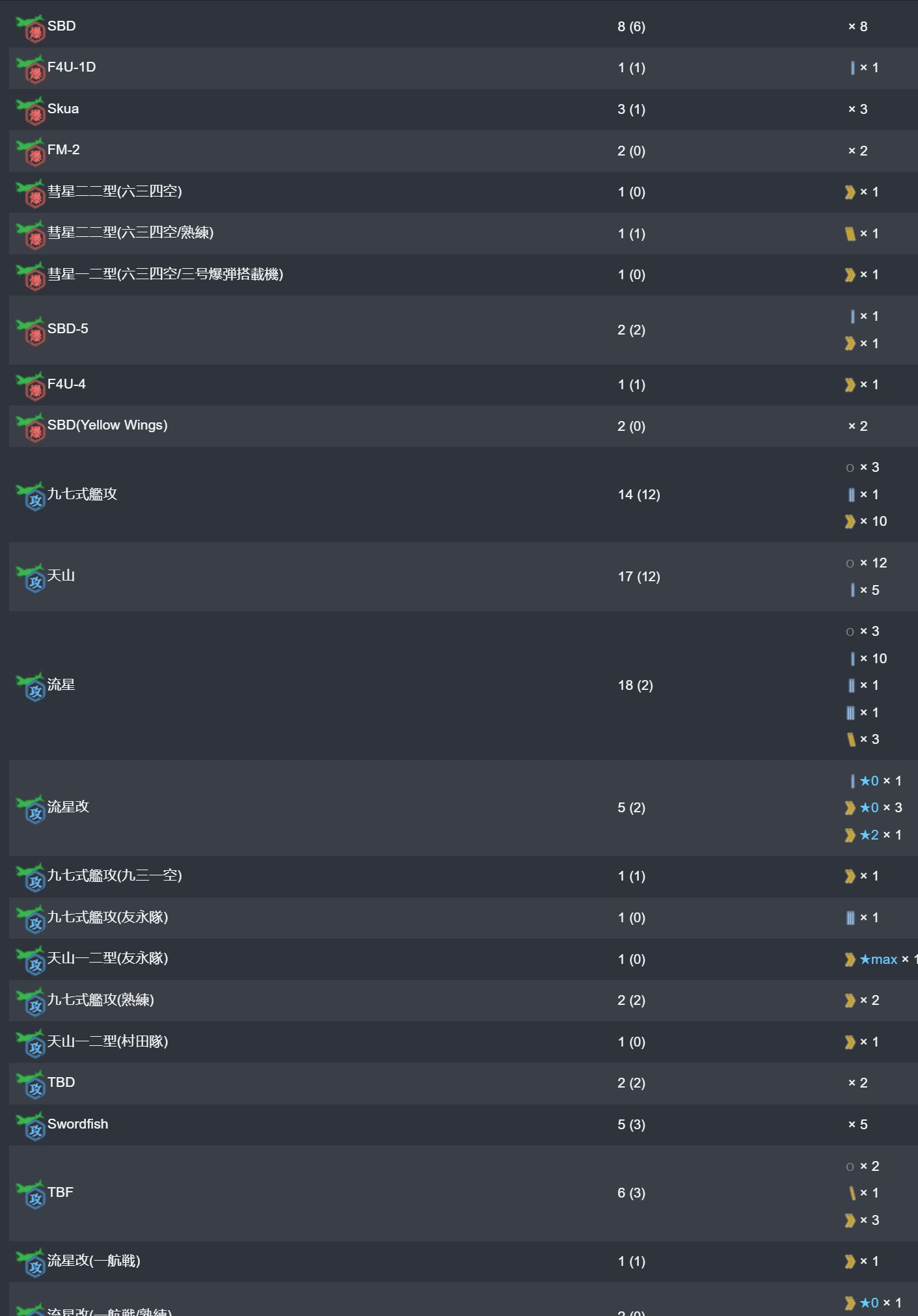Click the gold proficiency badge for 彗星二二型(六三四空/熟練)

tap(850, 234)
